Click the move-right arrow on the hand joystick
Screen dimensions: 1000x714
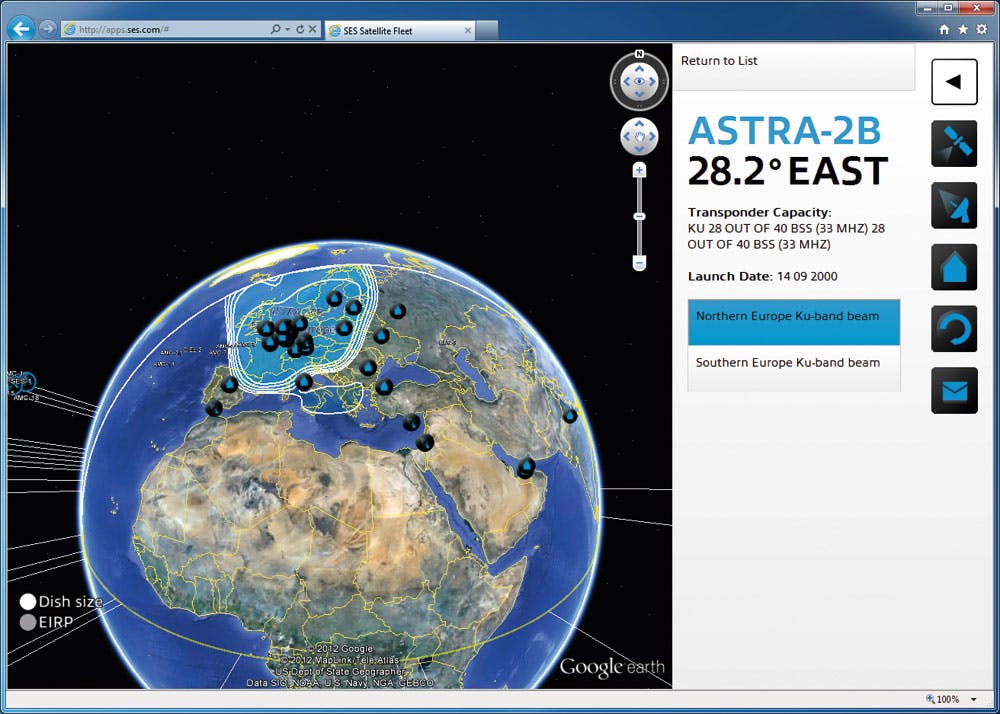coord(652,136)
